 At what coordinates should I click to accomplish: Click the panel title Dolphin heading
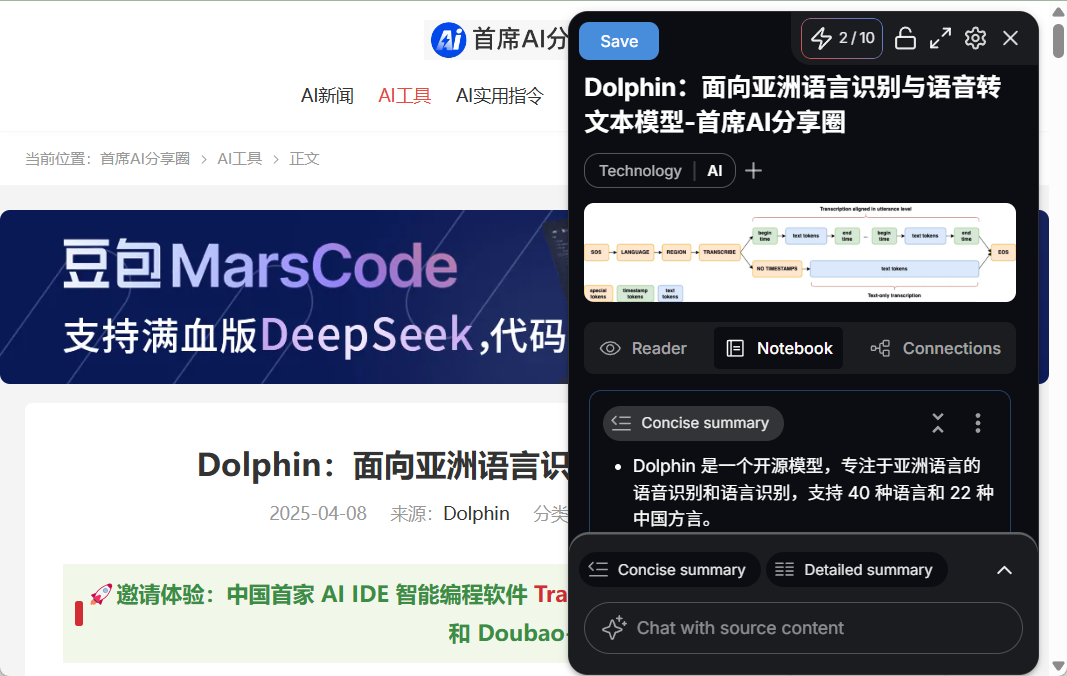(x=792, y=105)
